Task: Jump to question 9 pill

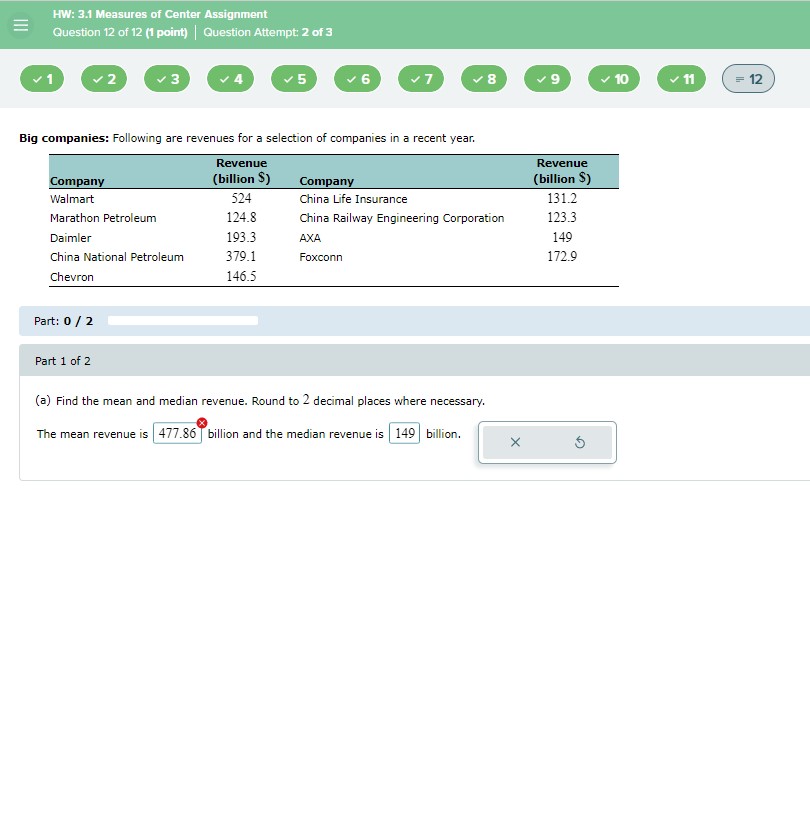Action: 548,79
